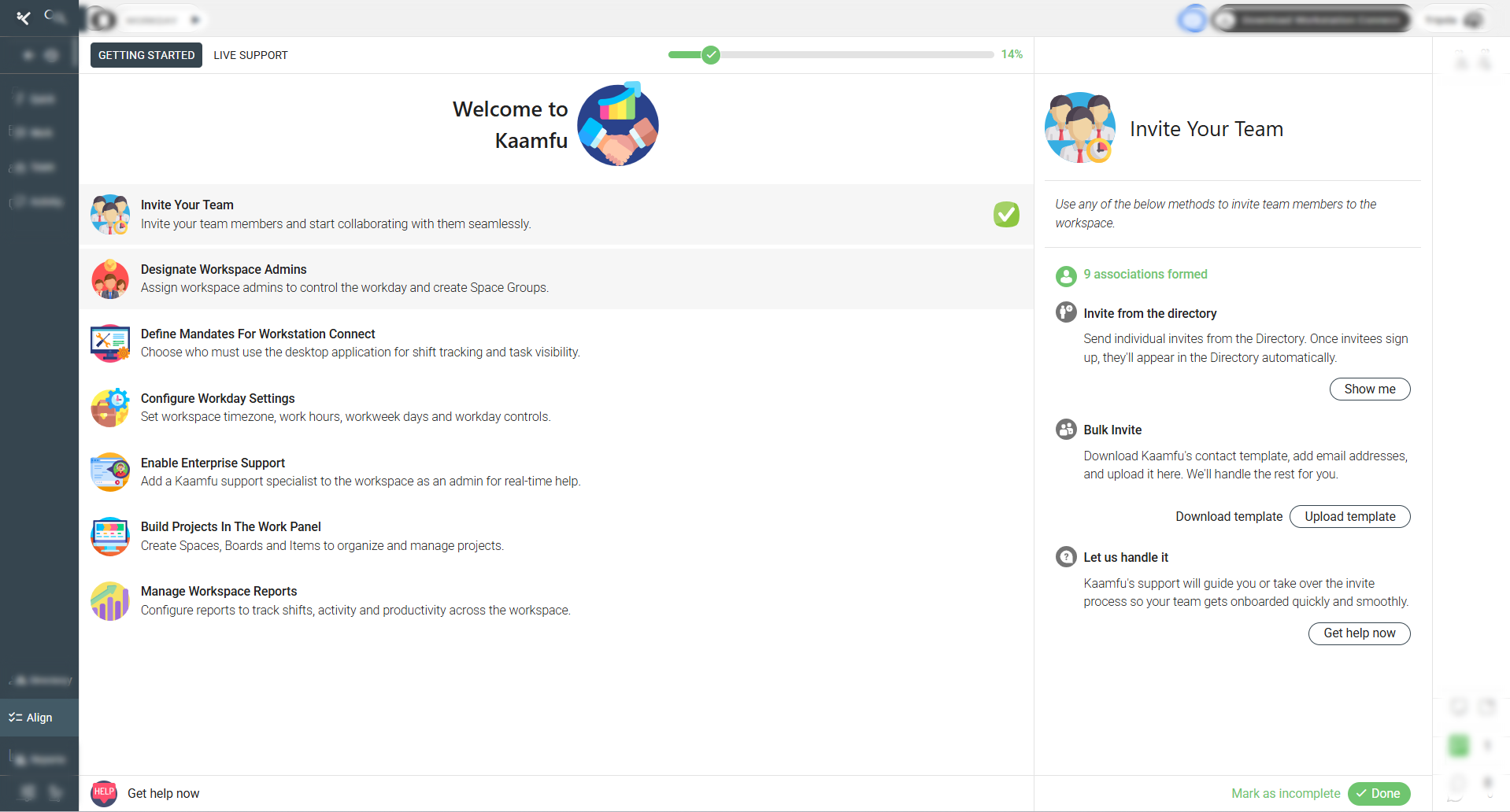This screenshot has width=1510, height=812.
Task: Click the Enable Enterprise Support icon
Action: (110, 472)
